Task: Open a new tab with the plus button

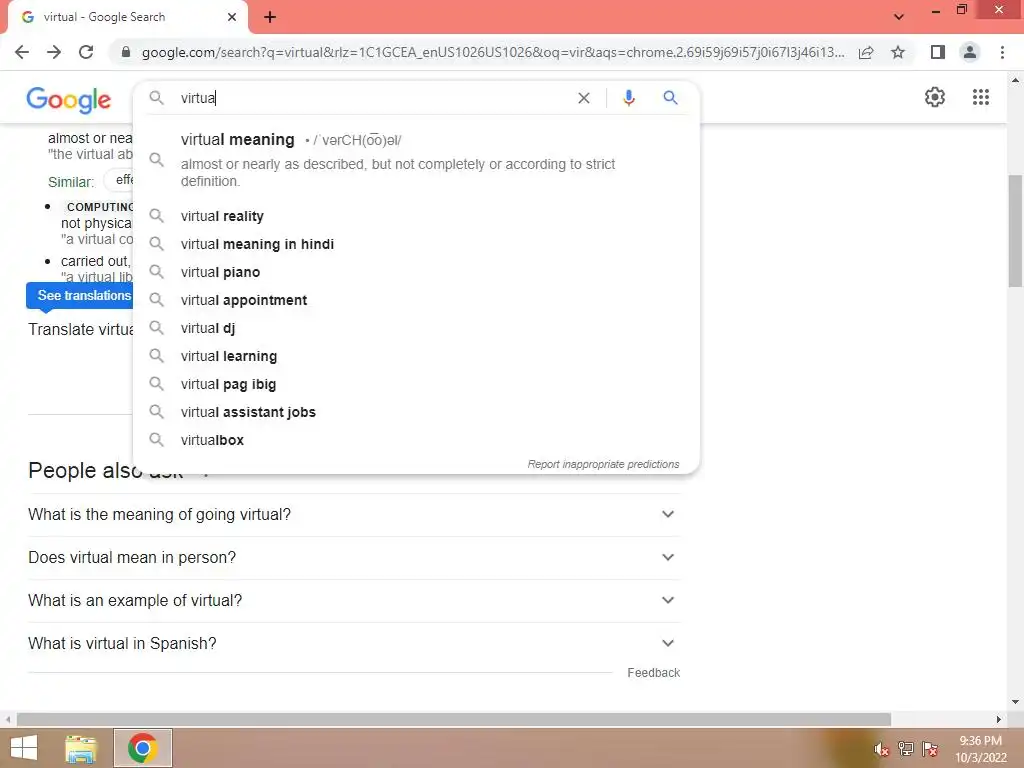Action: (x=270, y=17)
